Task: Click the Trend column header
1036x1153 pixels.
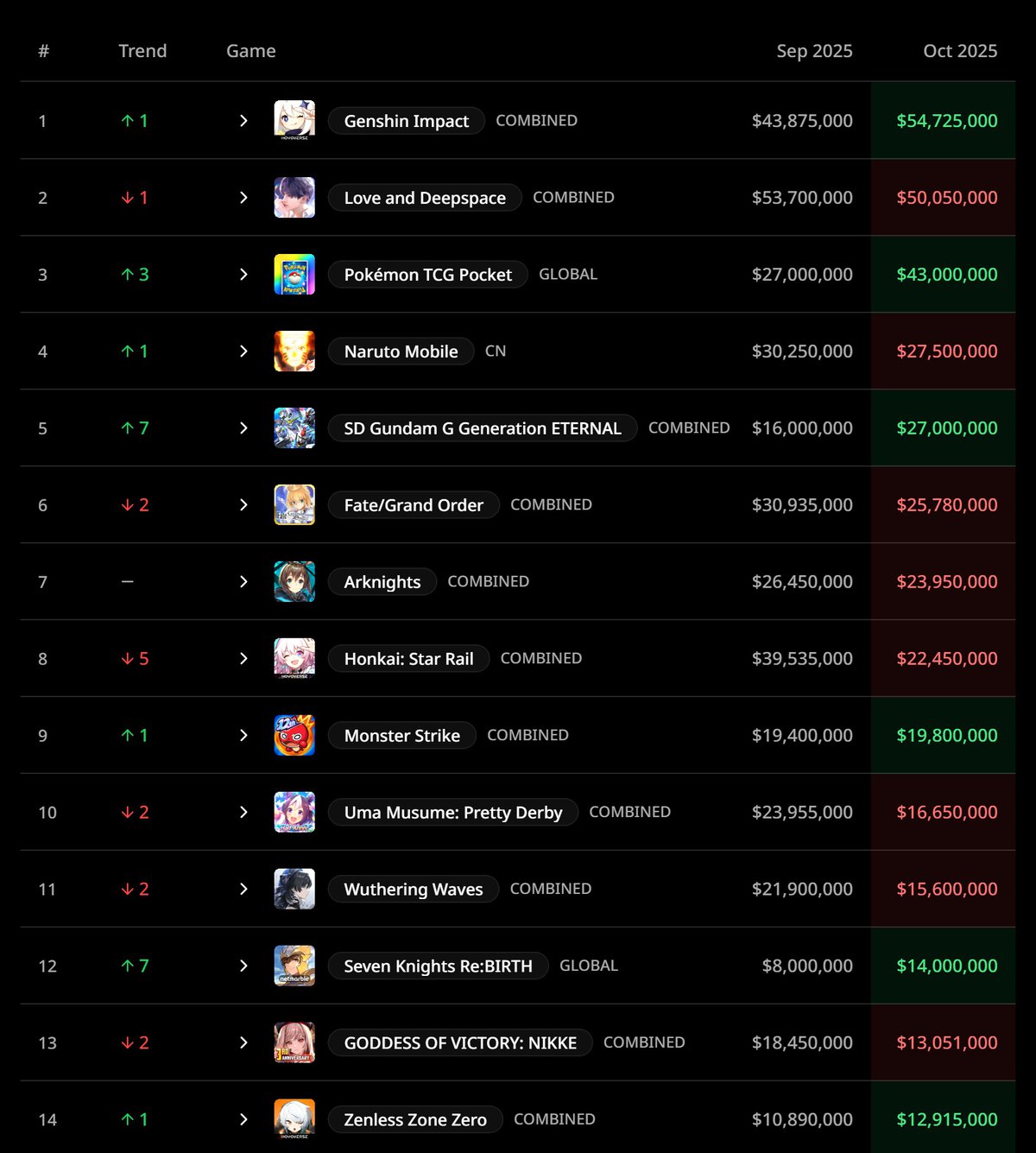Action: tap(142, 51)
